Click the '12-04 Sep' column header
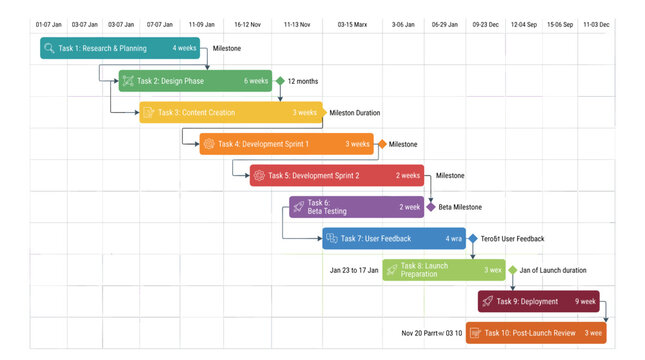The height and width of the screenshot is (360, 645). [524, 25]
